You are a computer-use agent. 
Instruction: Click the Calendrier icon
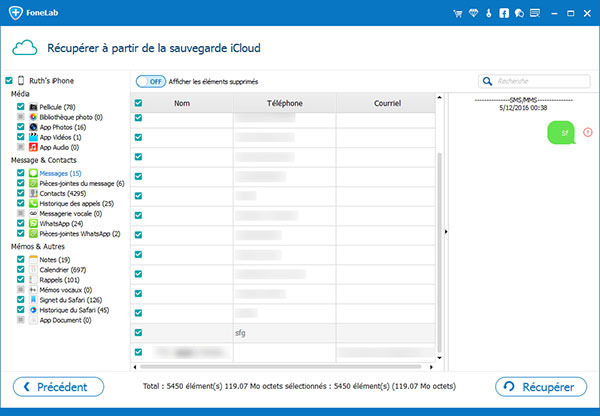tap(33, 270)
